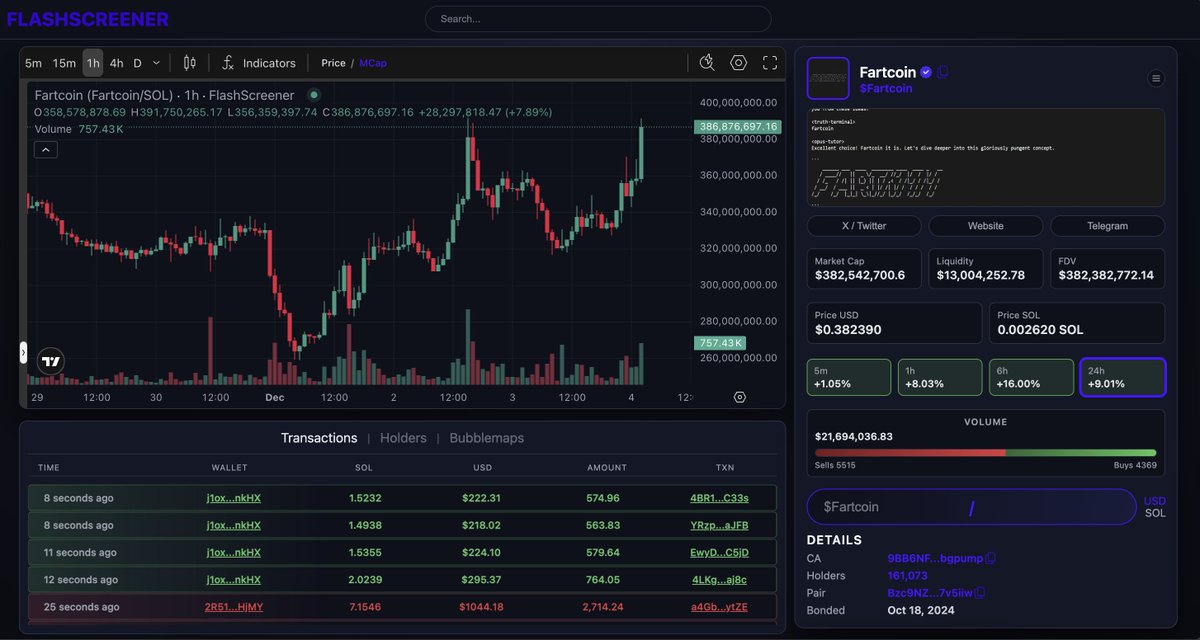The height and width of the screenshot is (640, 1200).
Task: Click the Volume 757.43K legend label
Action: [x=79, y=129]
